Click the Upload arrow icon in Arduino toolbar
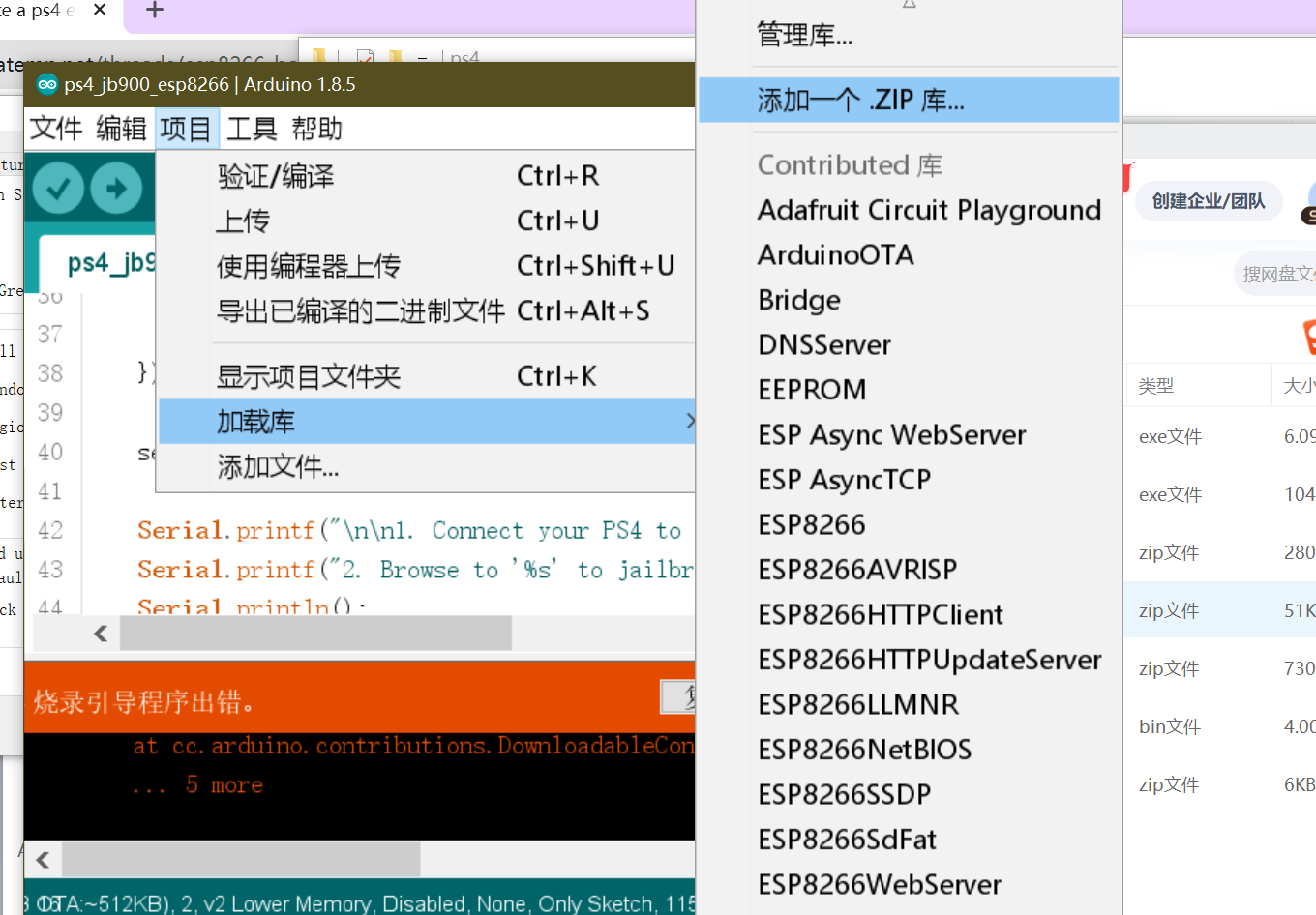This screenshot has height=915, width=1316. [116, 189]
